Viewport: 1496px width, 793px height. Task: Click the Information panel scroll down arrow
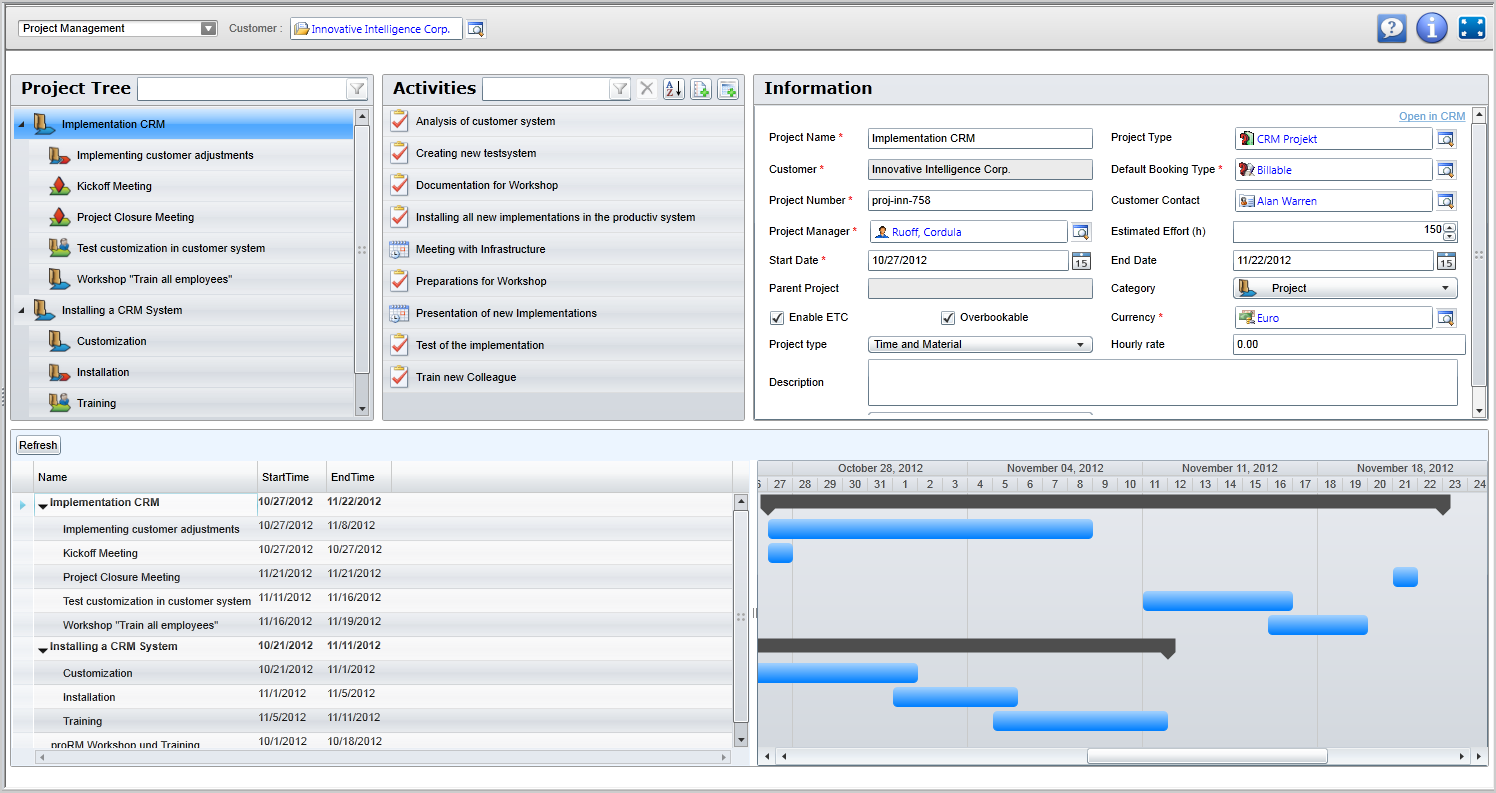(x=1479, y=411)
